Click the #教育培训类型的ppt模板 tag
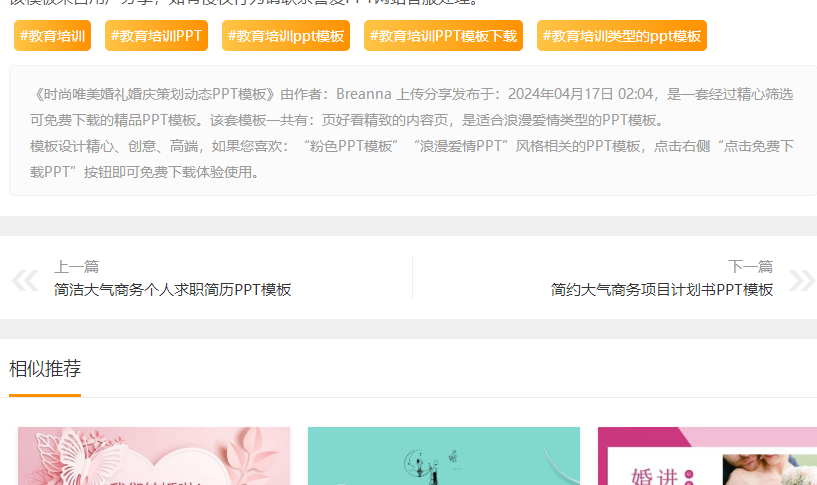The image size is (817, 485). click(x=622, y=36)
